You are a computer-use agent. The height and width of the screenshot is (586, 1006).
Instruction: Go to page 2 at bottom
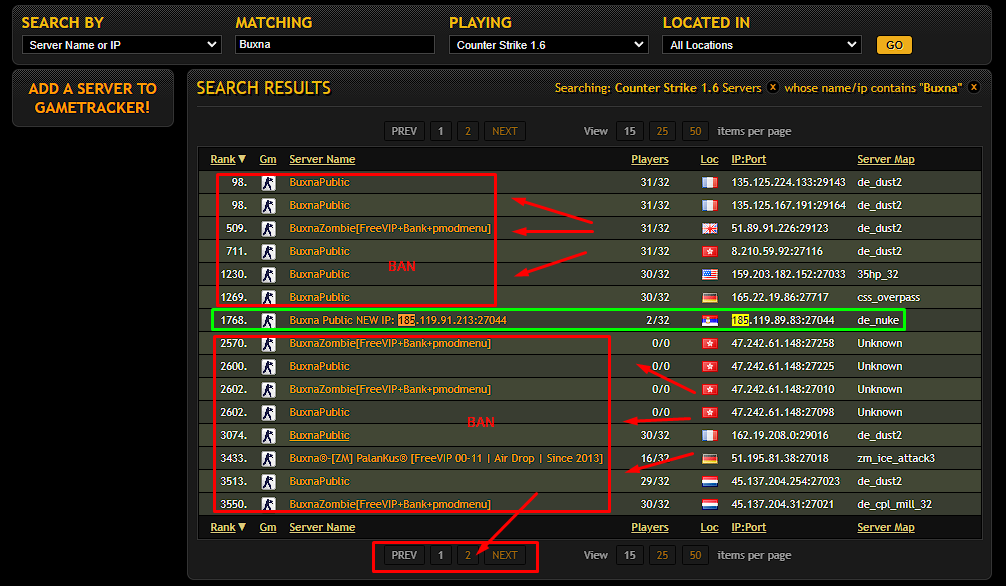[468, 555]
